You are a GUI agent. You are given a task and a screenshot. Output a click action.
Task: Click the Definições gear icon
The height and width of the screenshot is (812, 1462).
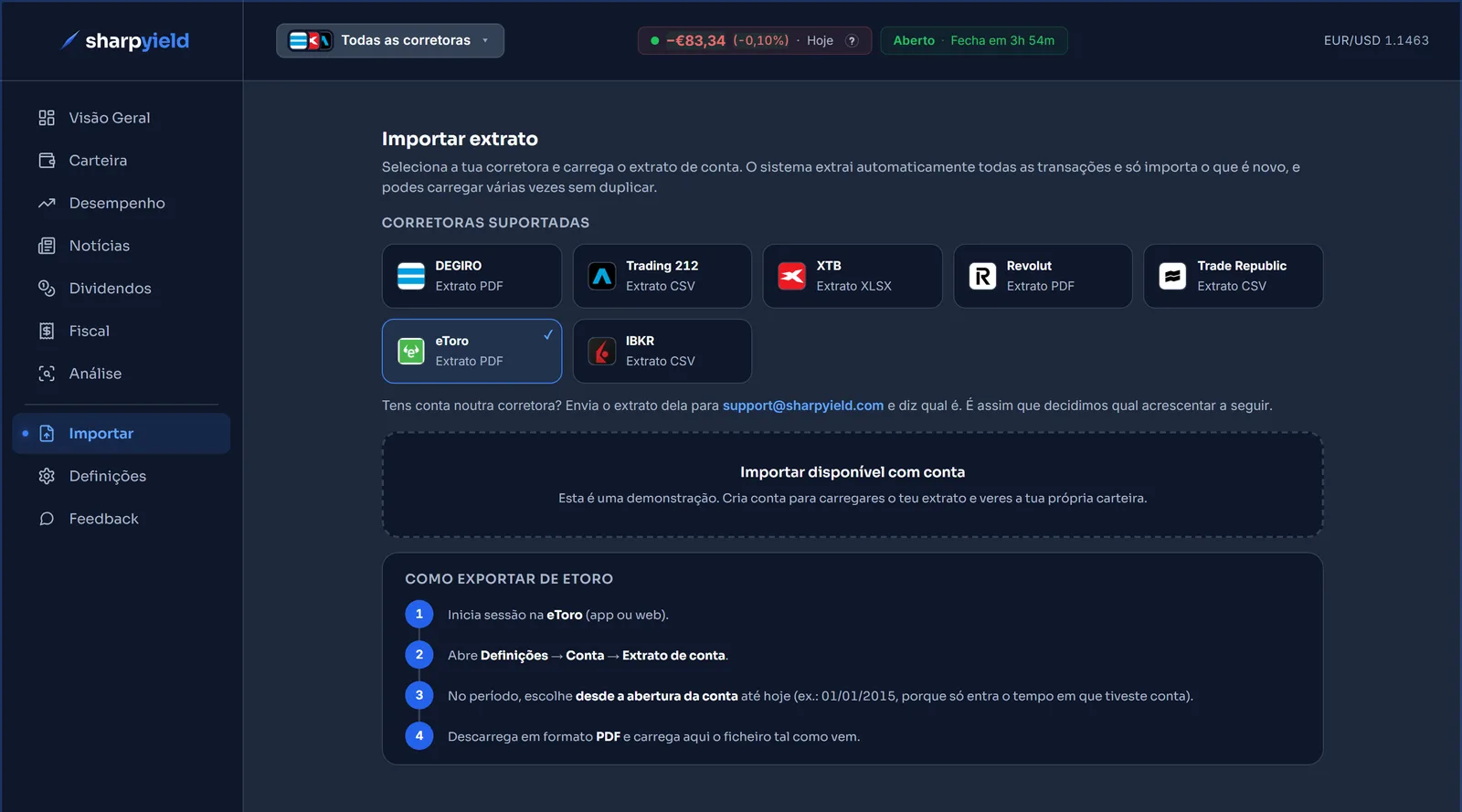click(x=47, y=476)
